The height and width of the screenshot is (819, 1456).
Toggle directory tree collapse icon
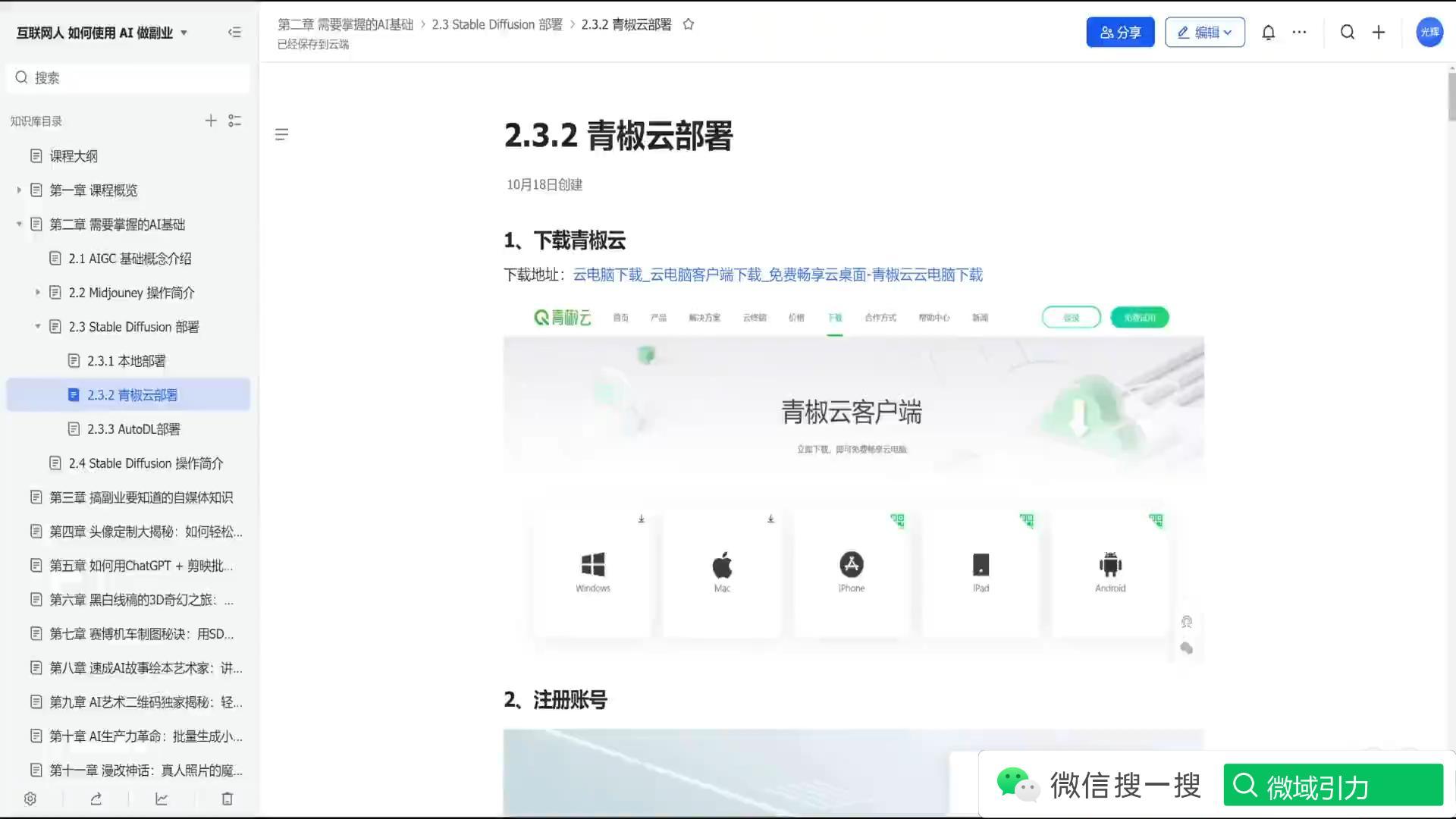[x=235, y=121]
